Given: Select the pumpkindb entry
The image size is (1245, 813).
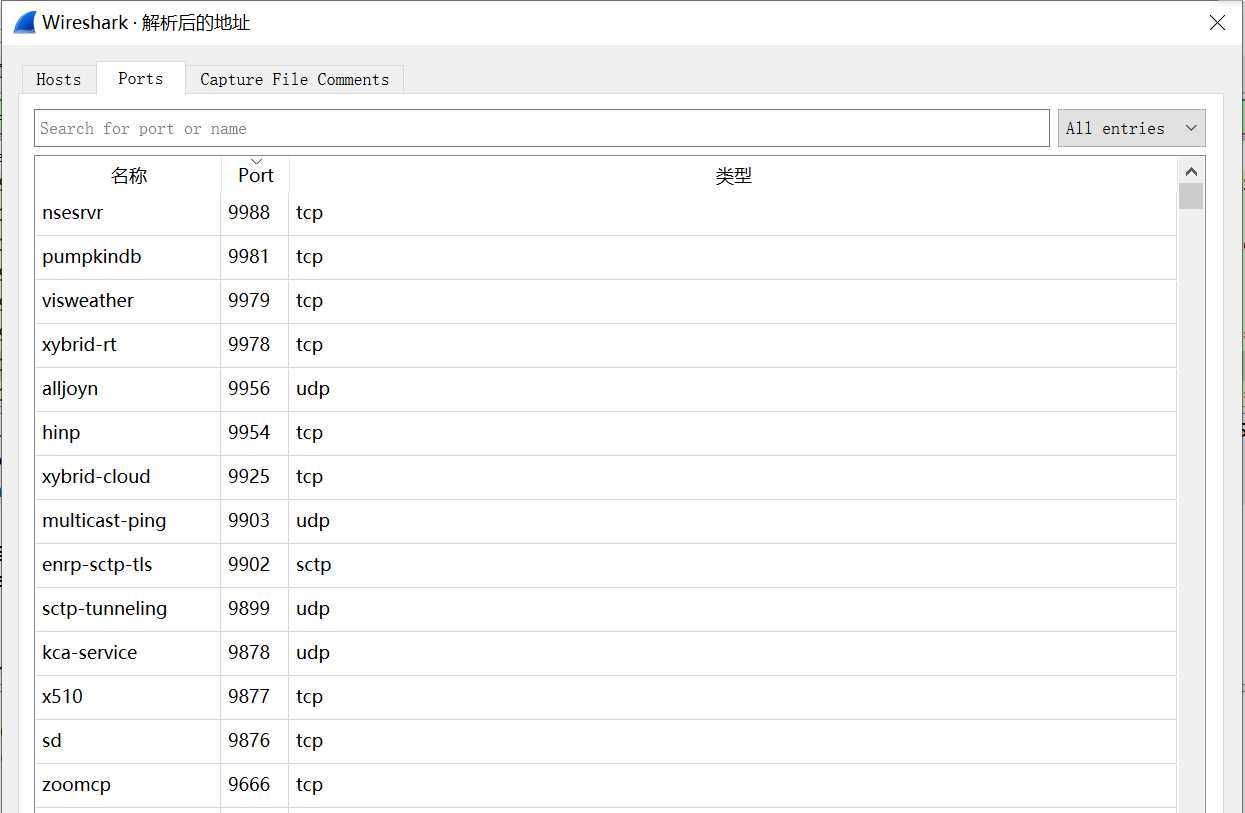Looking at the screenshot, I should pos(91,257).
